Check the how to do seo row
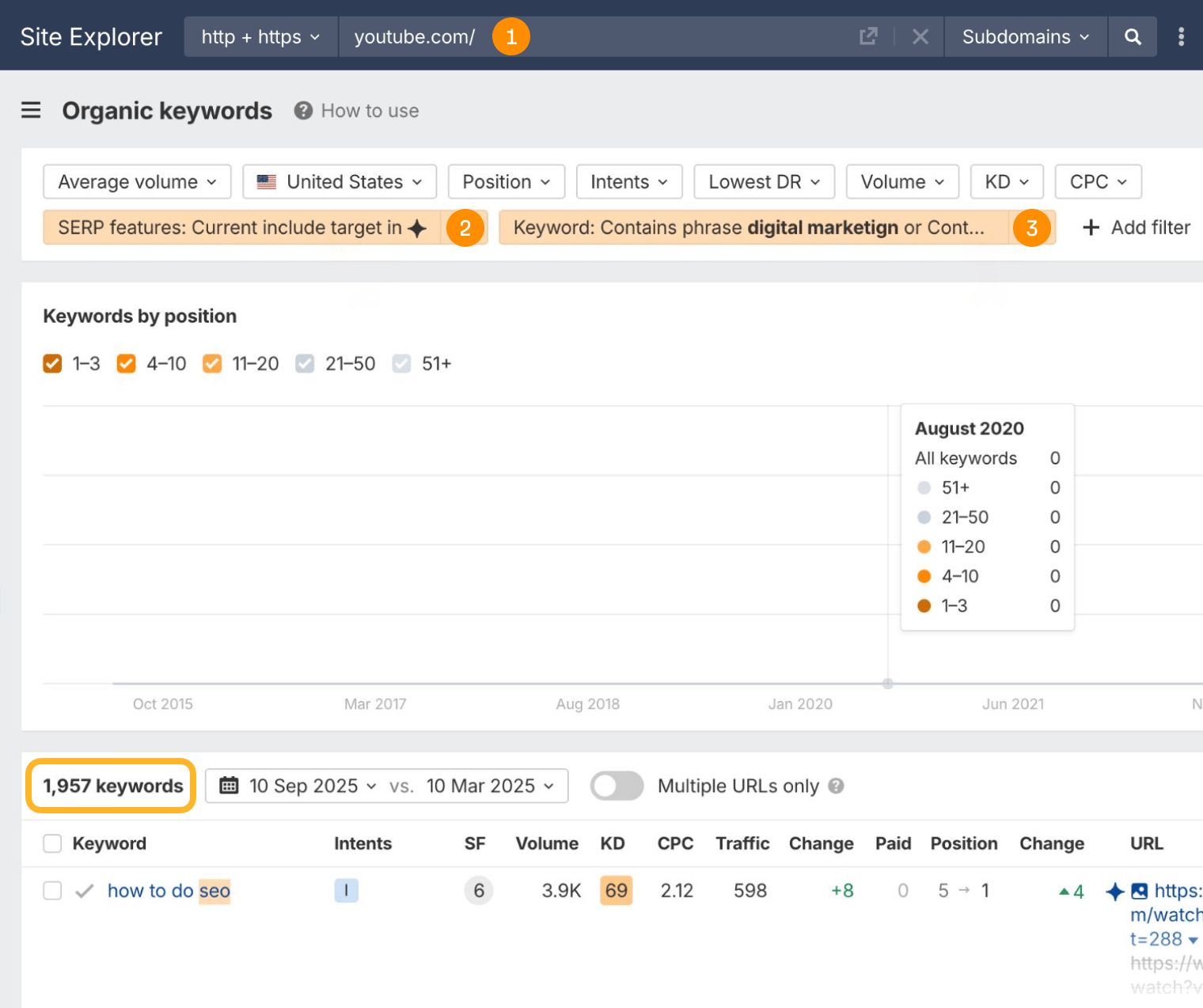Viewport: 1203px width, 1008px height. [52, 891]
